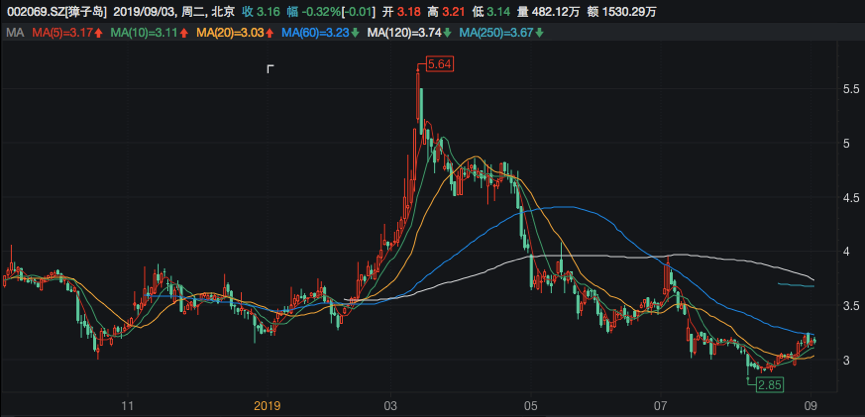Select the MA(120)=3.74 legend entry

(x=405, y=34)
